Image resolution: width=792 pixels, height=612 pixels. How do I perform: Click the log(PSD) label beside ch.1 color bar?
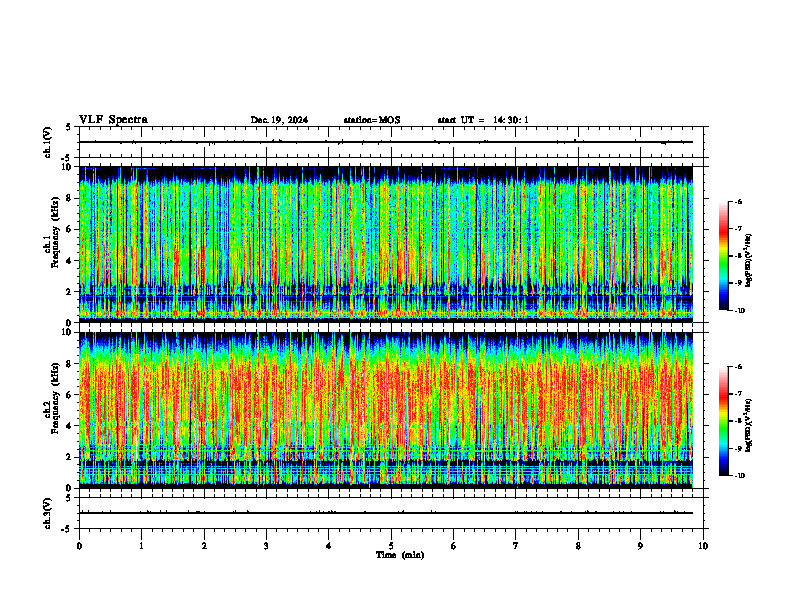tap(750, 261)
